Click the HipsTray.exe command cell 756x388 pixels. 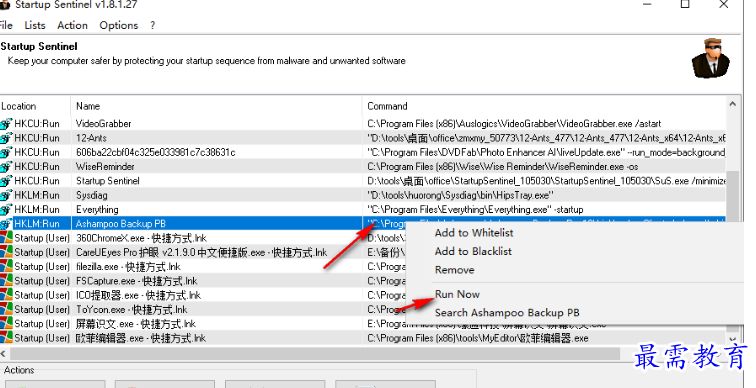(460, 195)
